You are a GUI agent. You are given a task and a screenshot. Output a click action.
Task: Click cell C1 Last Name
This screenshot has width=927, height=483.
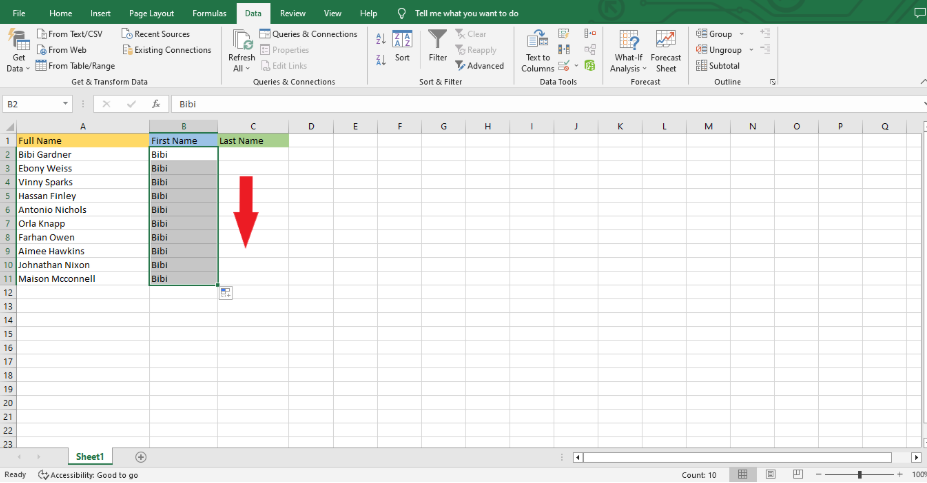(253, 141)
